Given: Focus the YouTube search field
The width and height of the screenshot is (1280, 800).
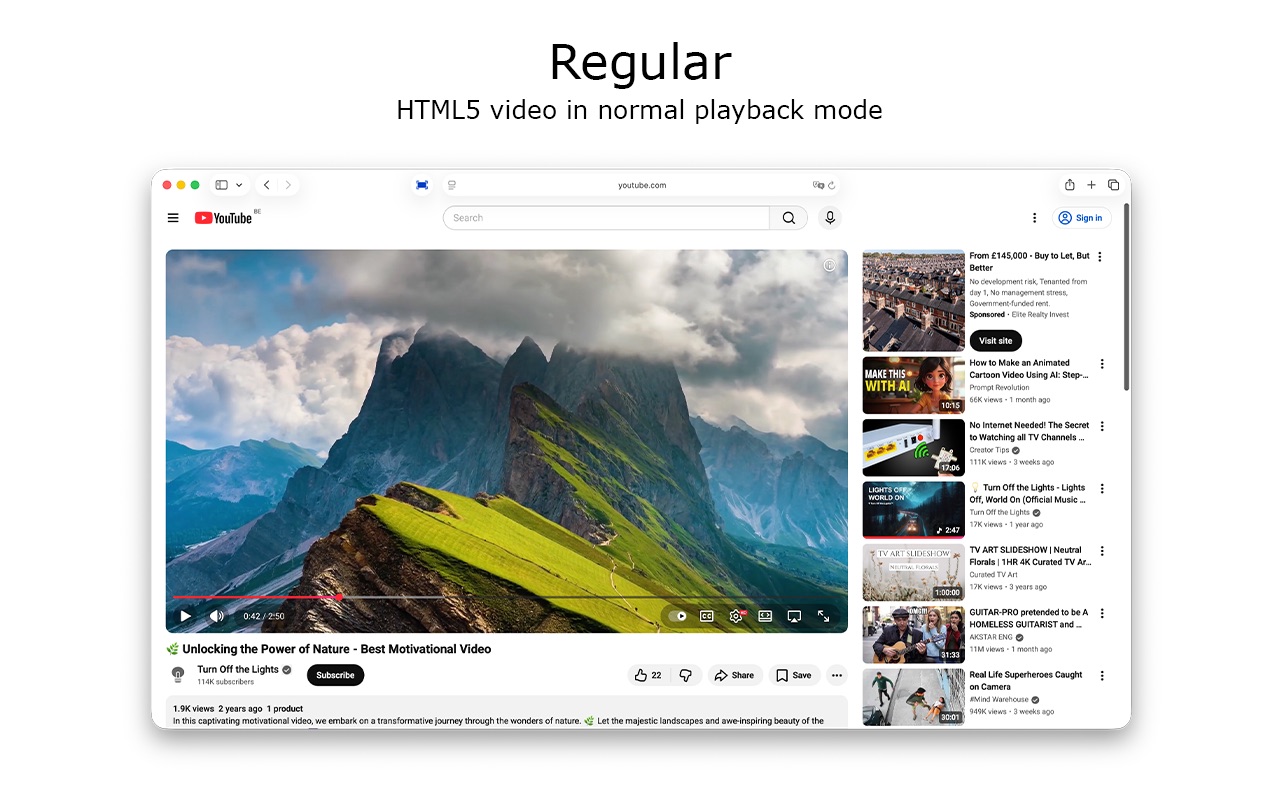Looking at the screenshot, I should [x=606, y=218].
